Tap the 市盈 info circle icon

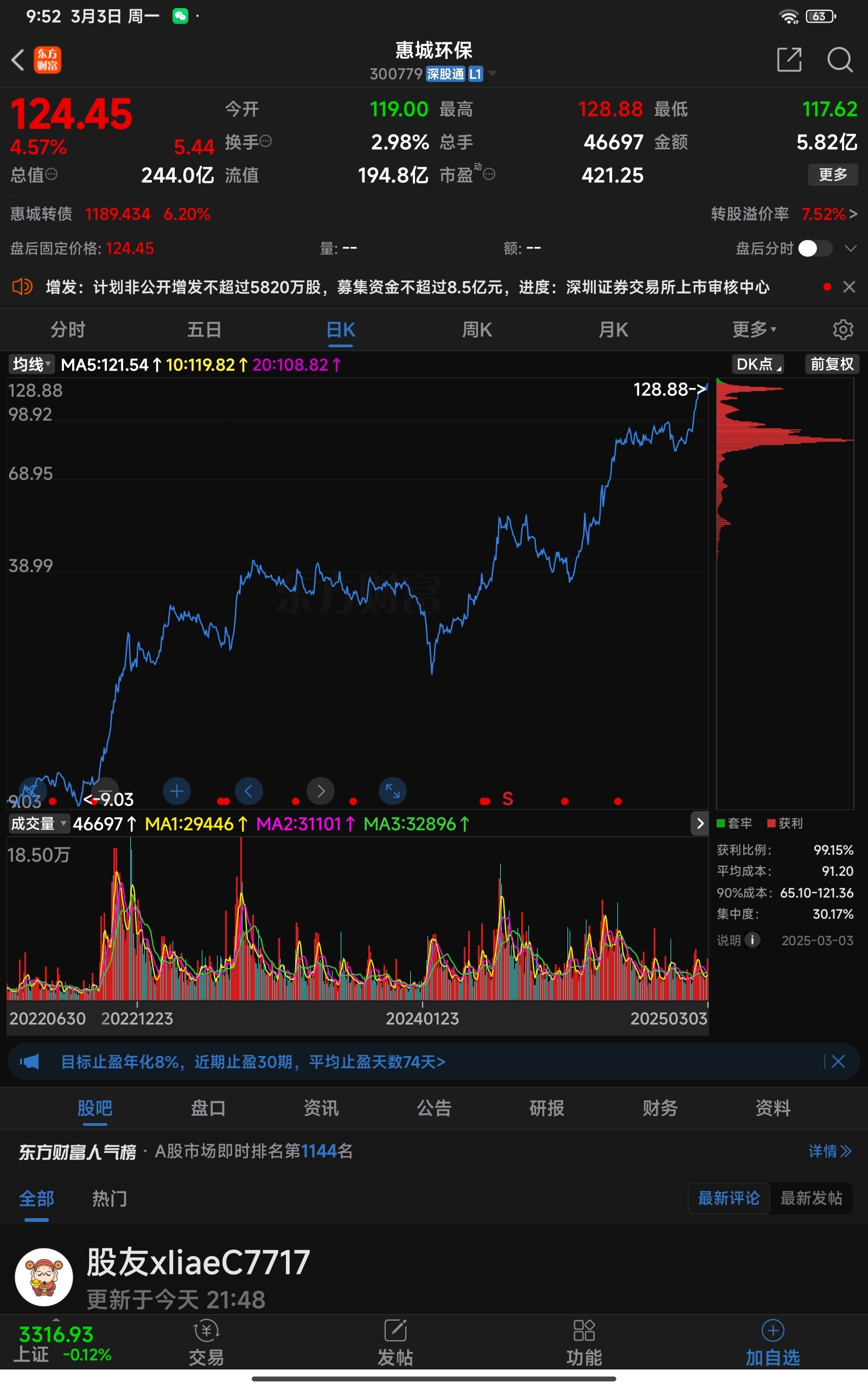[489, 174]
